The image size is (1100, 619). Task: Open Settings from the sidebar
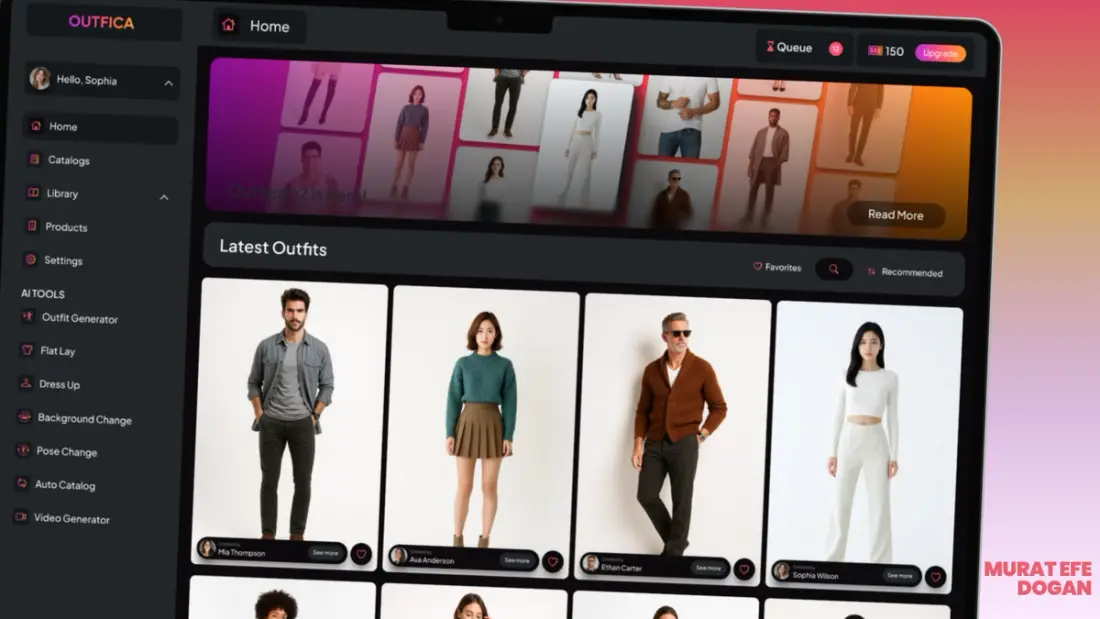point(63,260)
